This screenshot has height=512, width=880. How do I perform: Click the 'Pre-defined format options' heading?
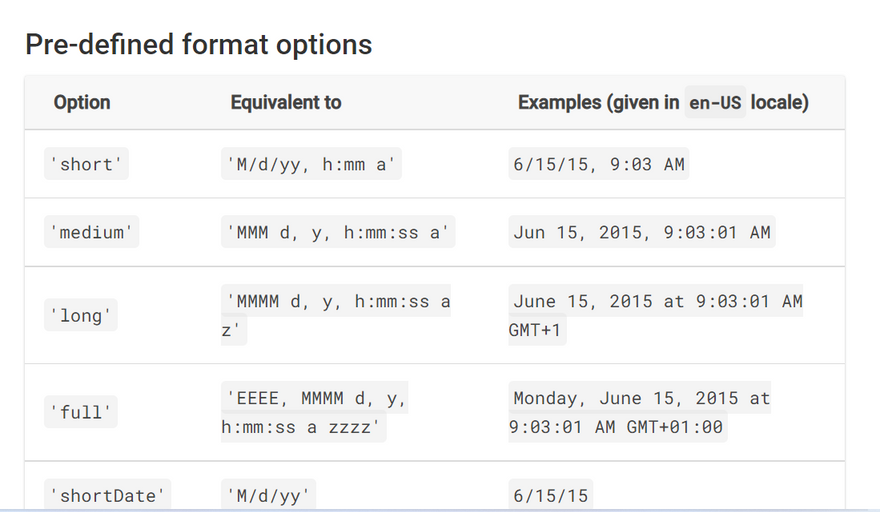pyautogui.click(x=198, y=45)
